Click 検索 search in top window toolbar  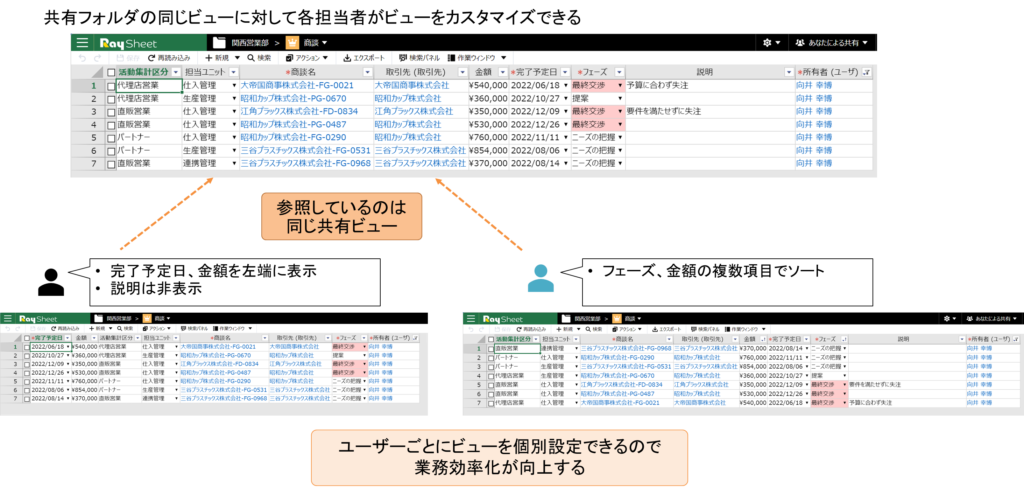(258, 58)
